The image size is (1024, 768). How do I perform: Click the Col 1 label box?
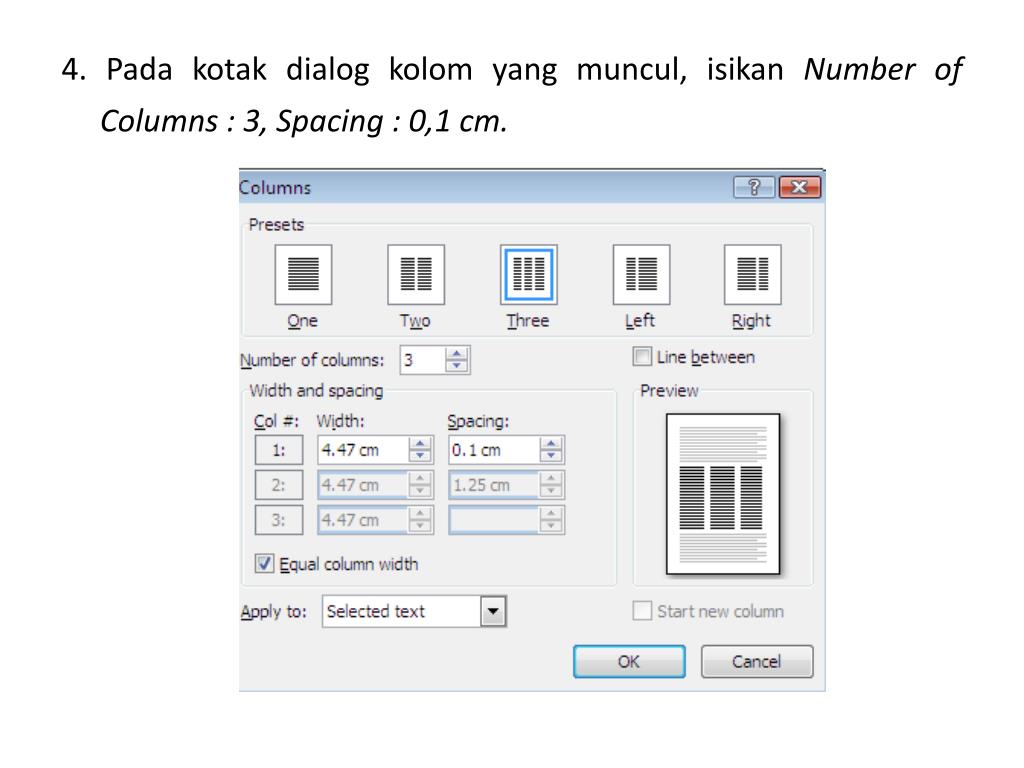coord(279,450)
